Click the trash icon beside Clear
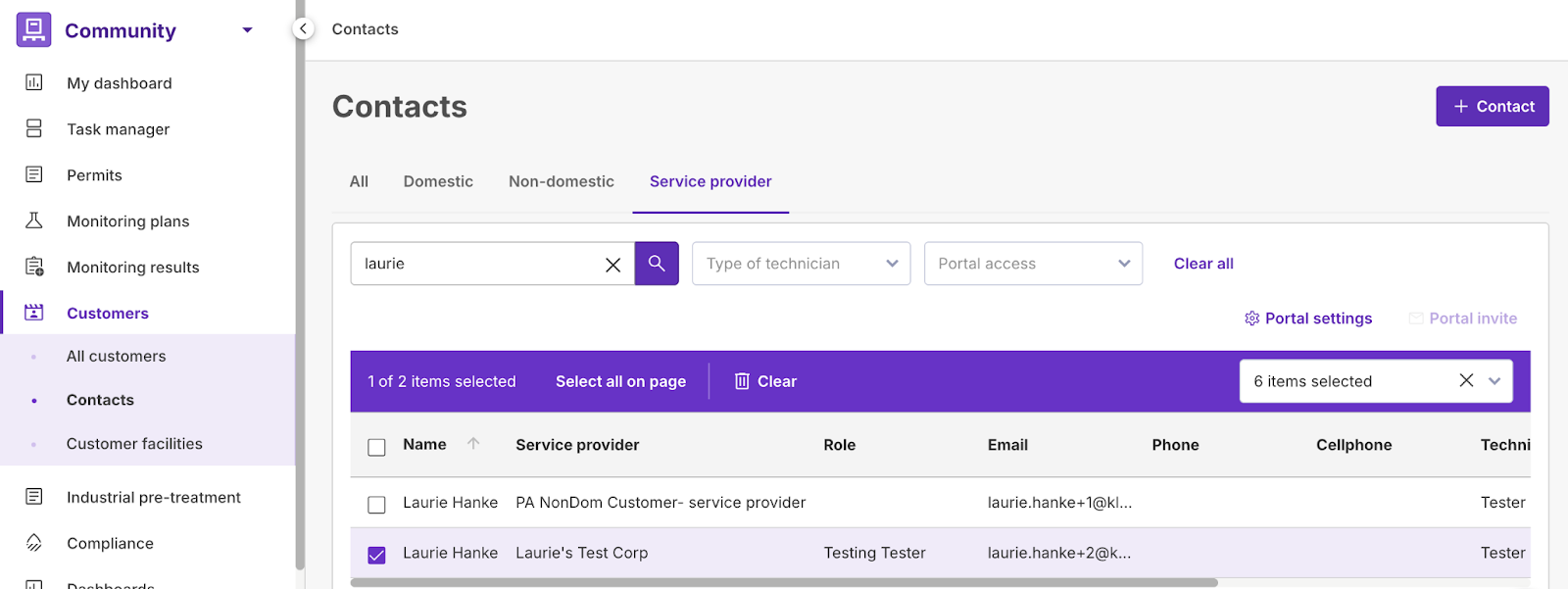The height and width of the screenshot is (589, 1568). pos(742,381)
